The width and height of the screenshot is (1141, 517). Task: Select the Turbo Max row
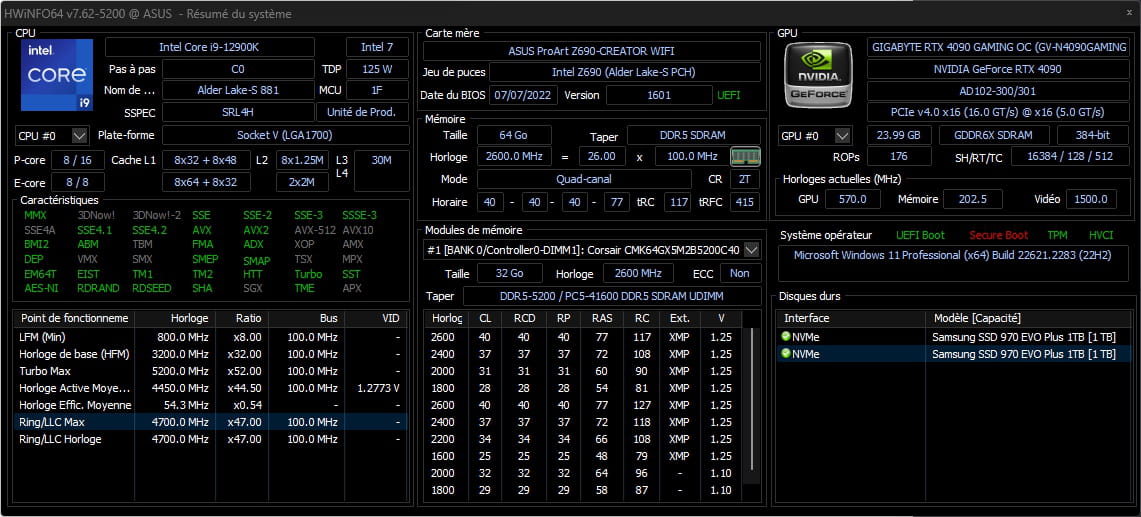(211, 371)
